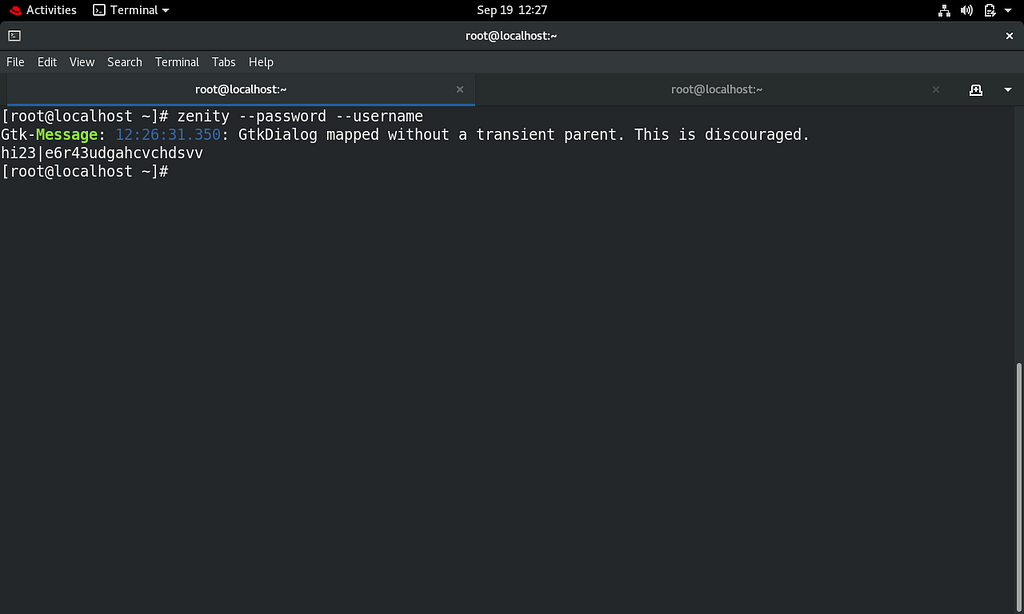This screenshot has height=614, width=1024.
Task: Open the Activities overview
Action: point(43,10)
